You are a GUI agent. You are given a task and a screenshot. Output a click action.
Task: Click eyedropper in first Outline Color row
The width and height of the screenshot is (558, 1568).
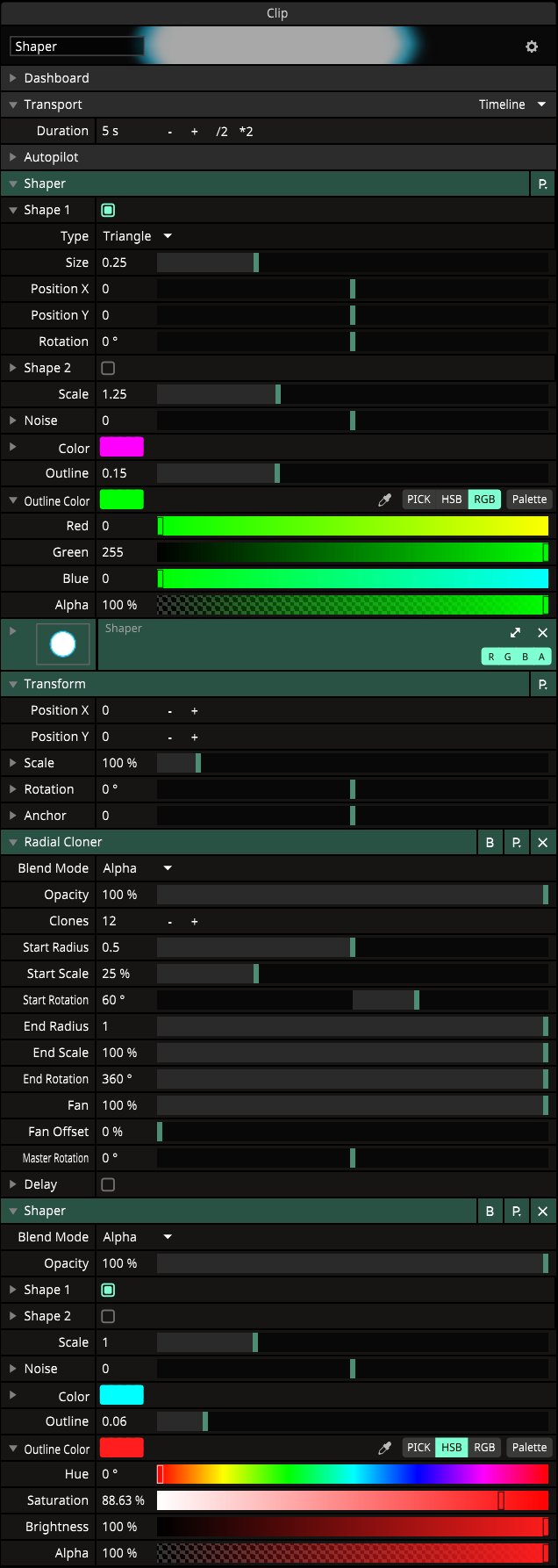click(x=384, y=500)
